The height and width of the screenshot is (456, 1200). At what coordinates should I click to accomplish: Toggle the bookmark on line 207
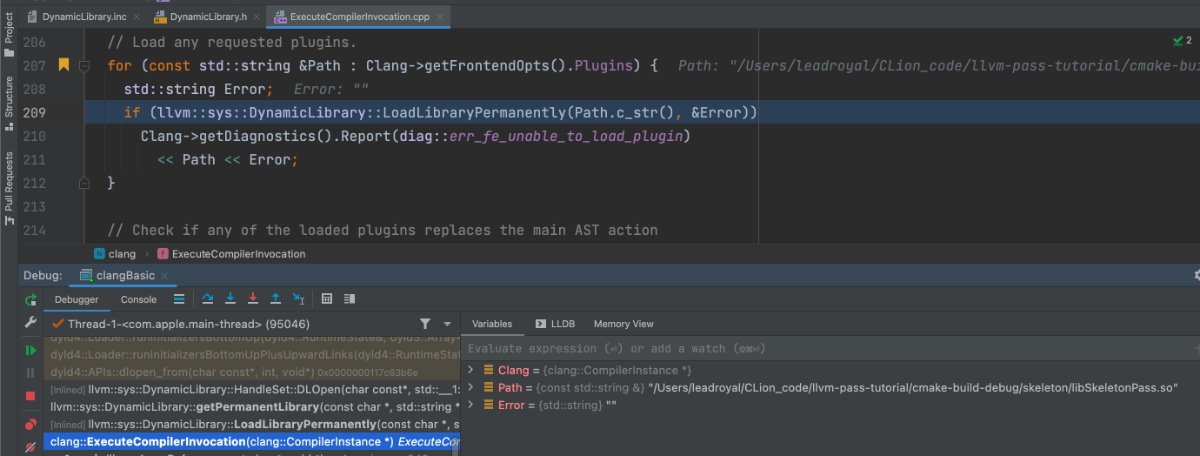(x=64, y=65)
